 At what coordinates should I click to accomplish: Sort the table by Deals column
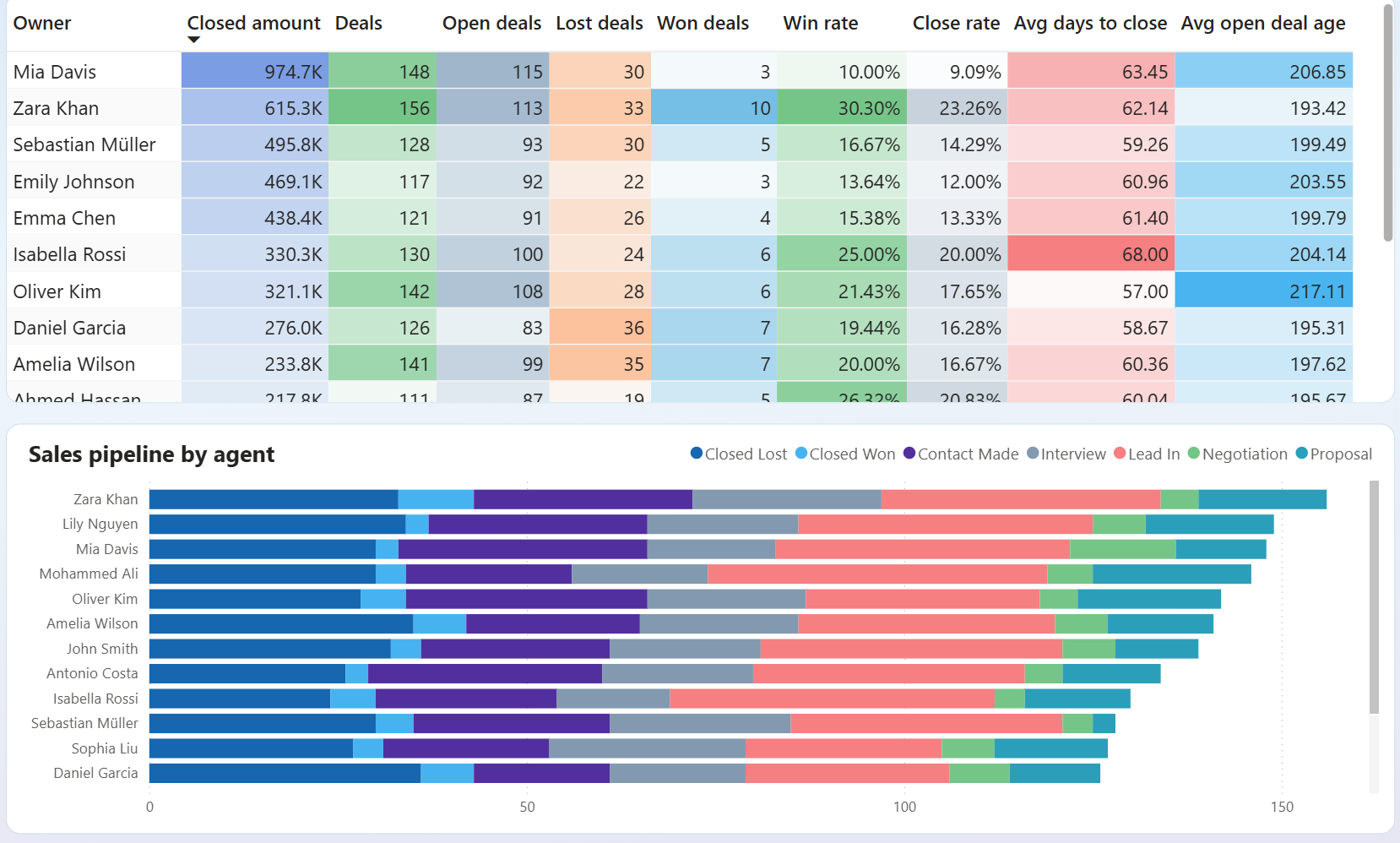[x=358, y=23]
